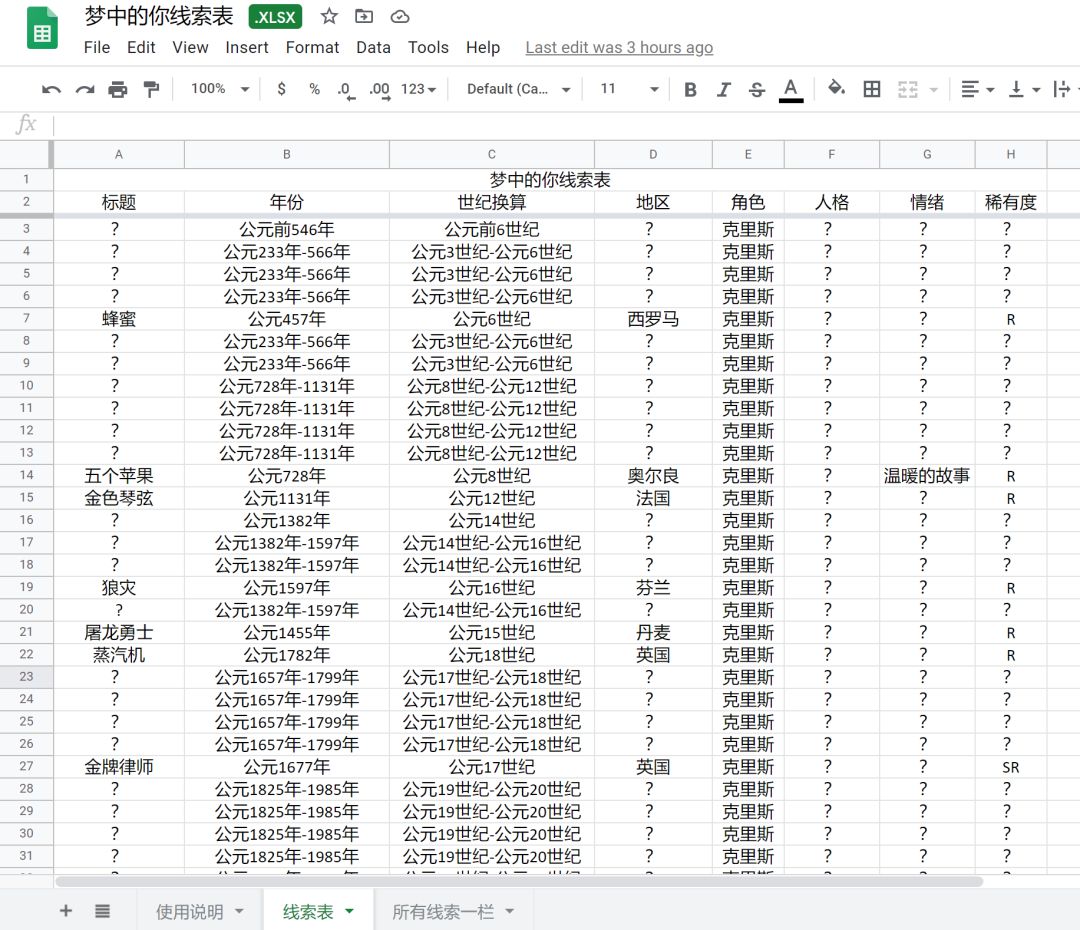Open the 线索表 tab dropdown arrow

click(x=349, y=911)
